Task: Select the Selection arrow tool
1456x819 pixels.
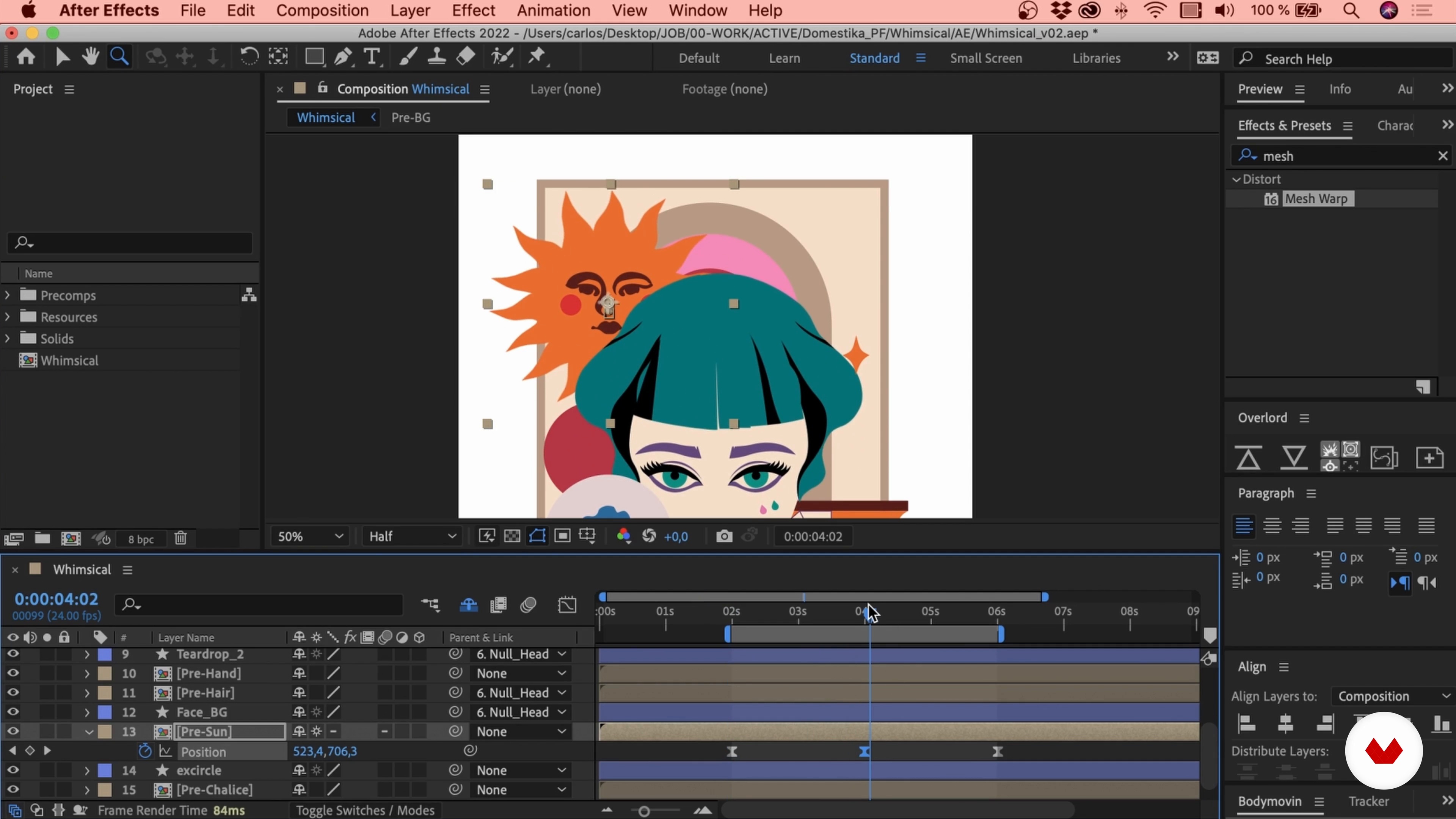Action: pyautogui.click(x=62, y=57)
